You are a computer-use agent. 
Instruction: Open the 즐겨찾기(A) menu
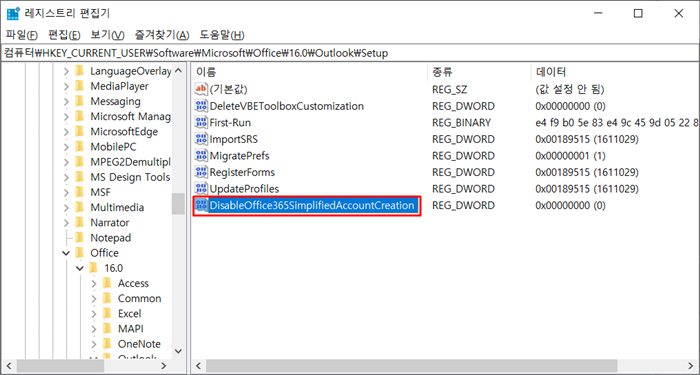pos(162,35)
